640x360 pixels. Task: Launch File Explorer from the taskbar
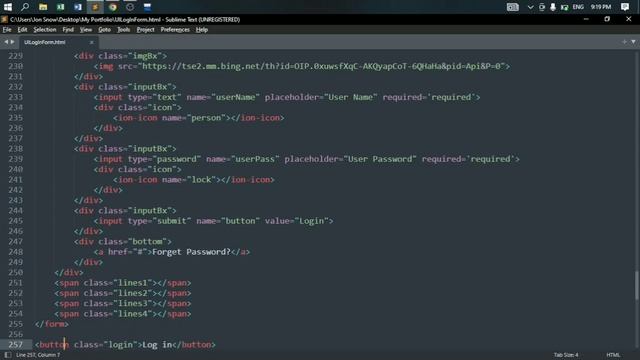43,7
